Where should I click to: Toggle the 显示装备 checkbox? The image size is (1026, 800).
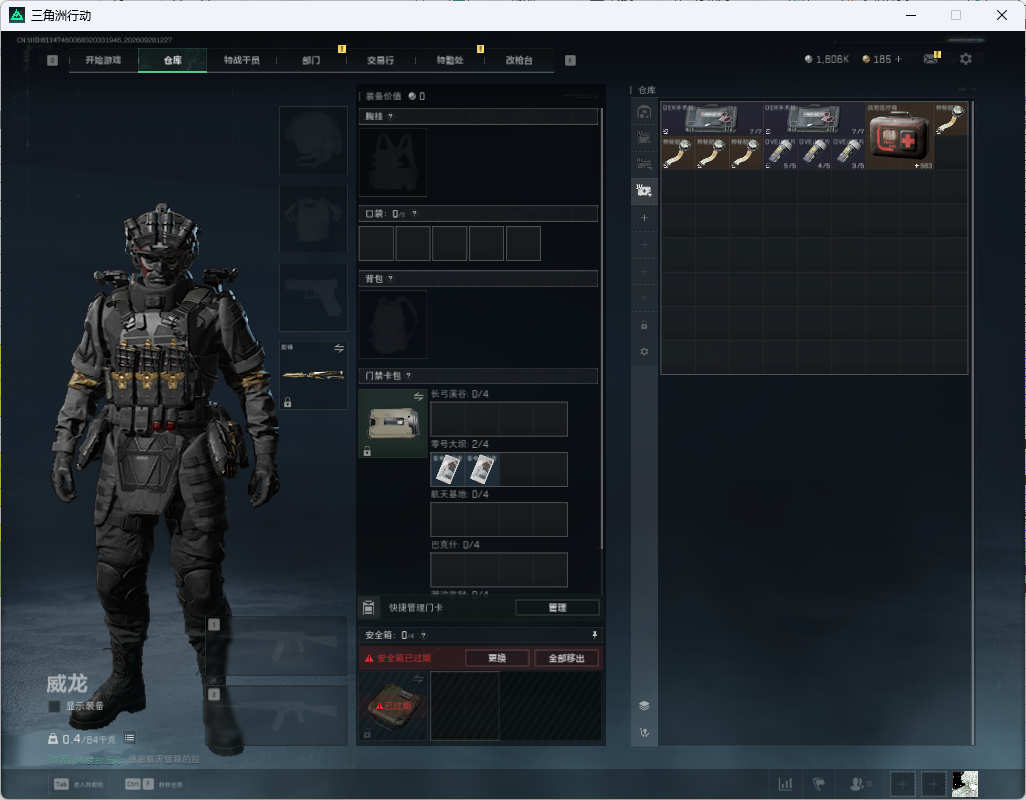tap(54, 706)
